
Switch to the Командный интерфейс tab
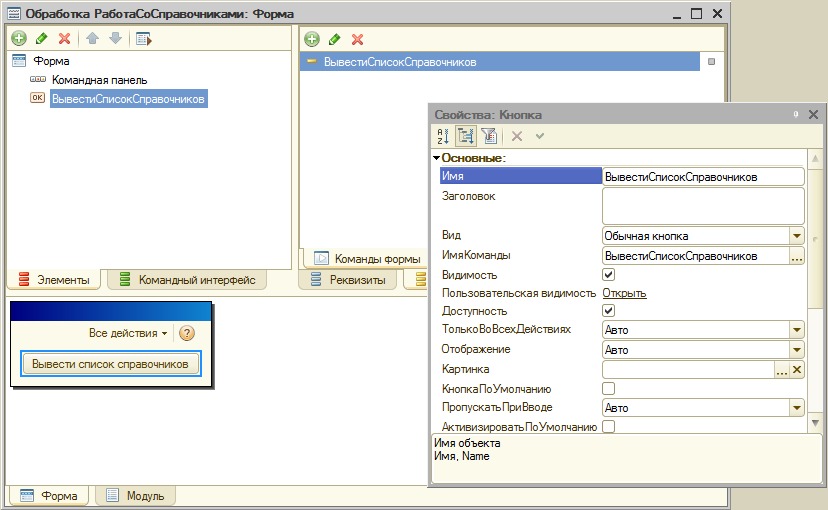187,280
